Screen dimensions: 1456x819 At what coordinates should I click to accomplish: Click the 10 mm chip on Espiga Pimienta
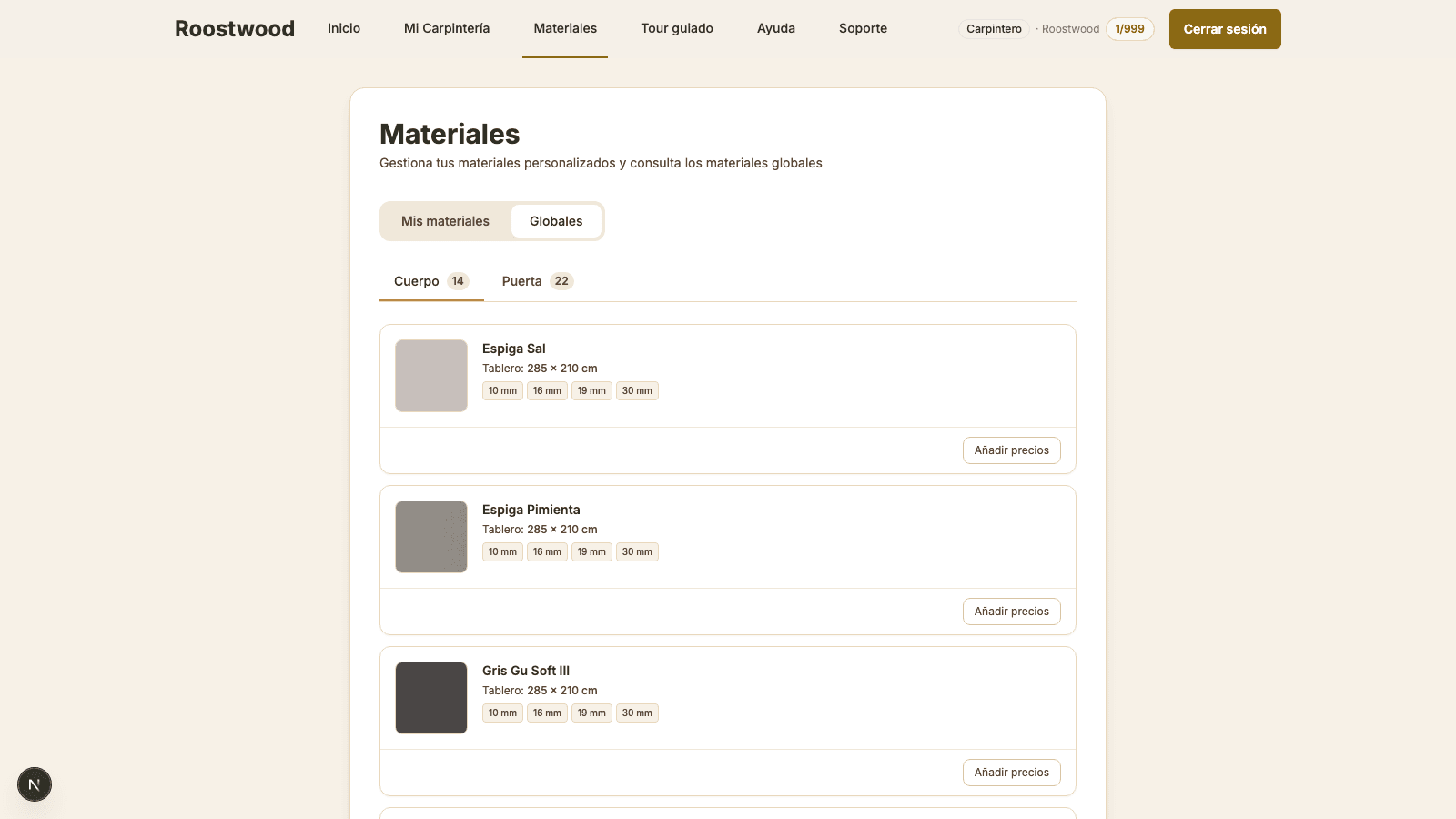502,552
